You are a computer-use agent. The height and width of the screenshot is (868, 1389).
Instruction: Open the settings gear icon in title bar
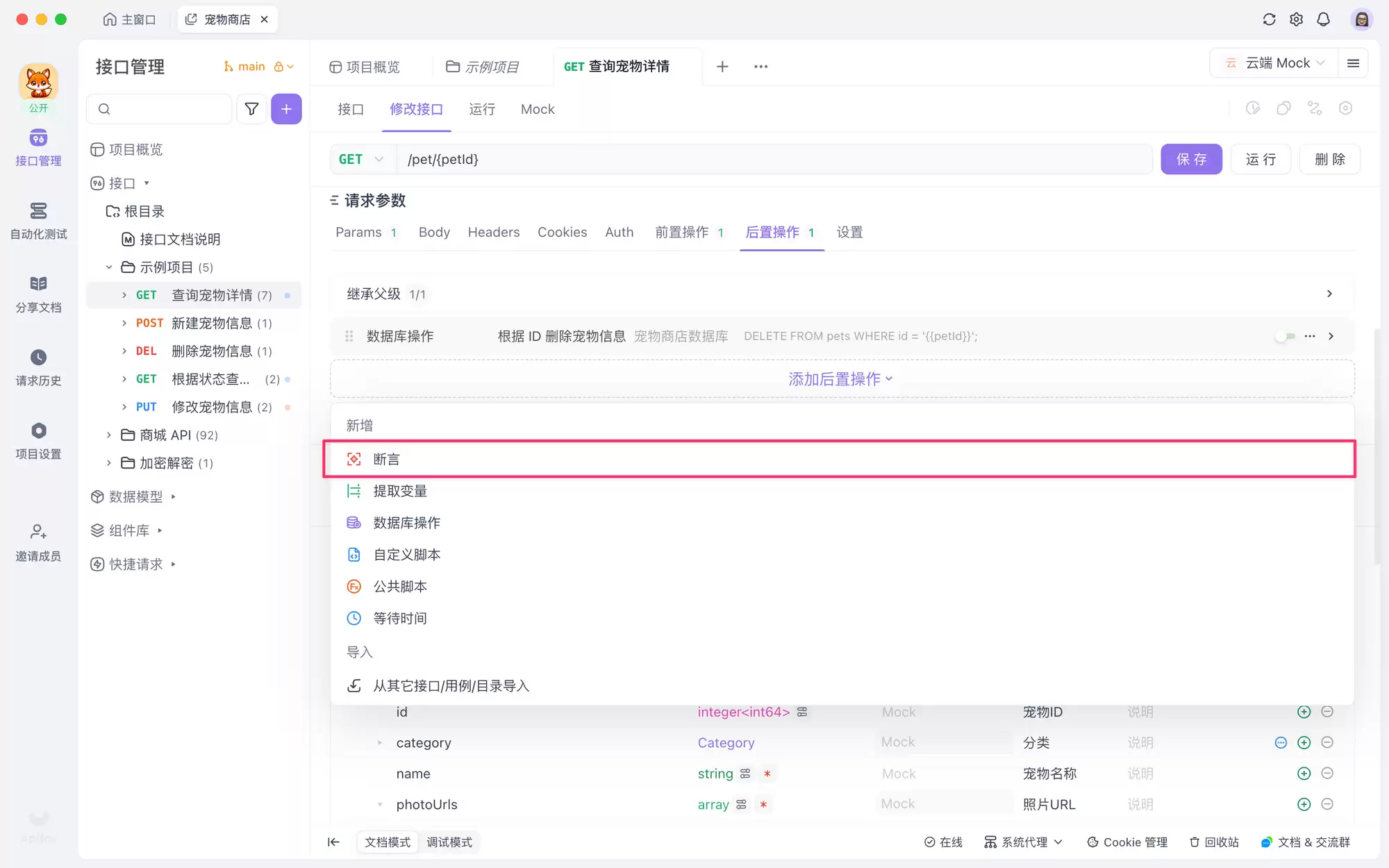point(1296,19)
